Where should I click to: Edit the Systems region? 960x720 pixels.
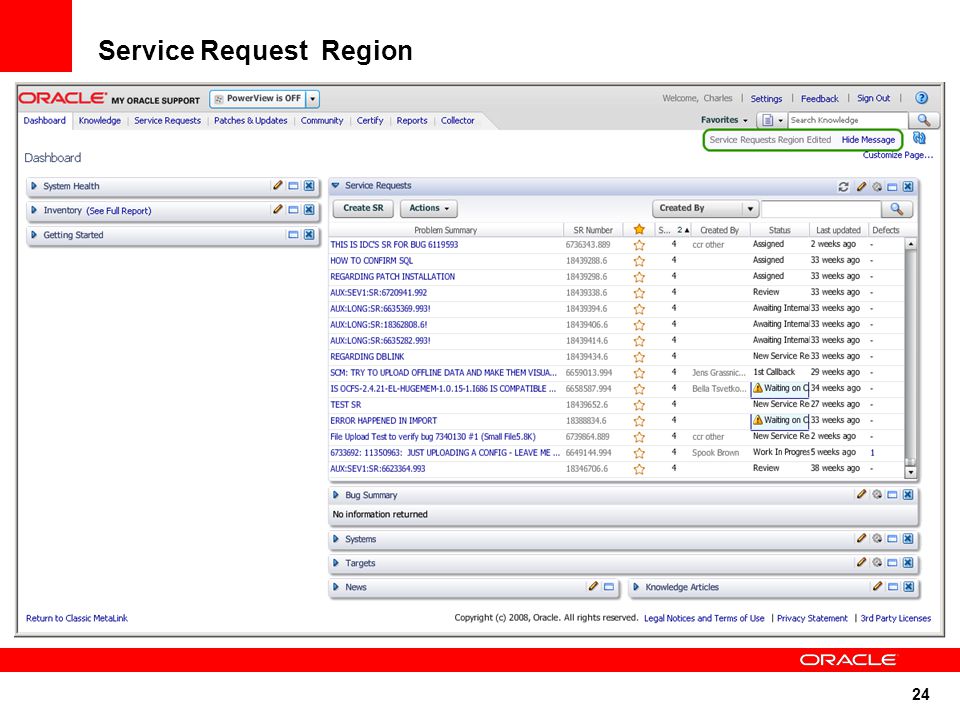coord(861,538)
